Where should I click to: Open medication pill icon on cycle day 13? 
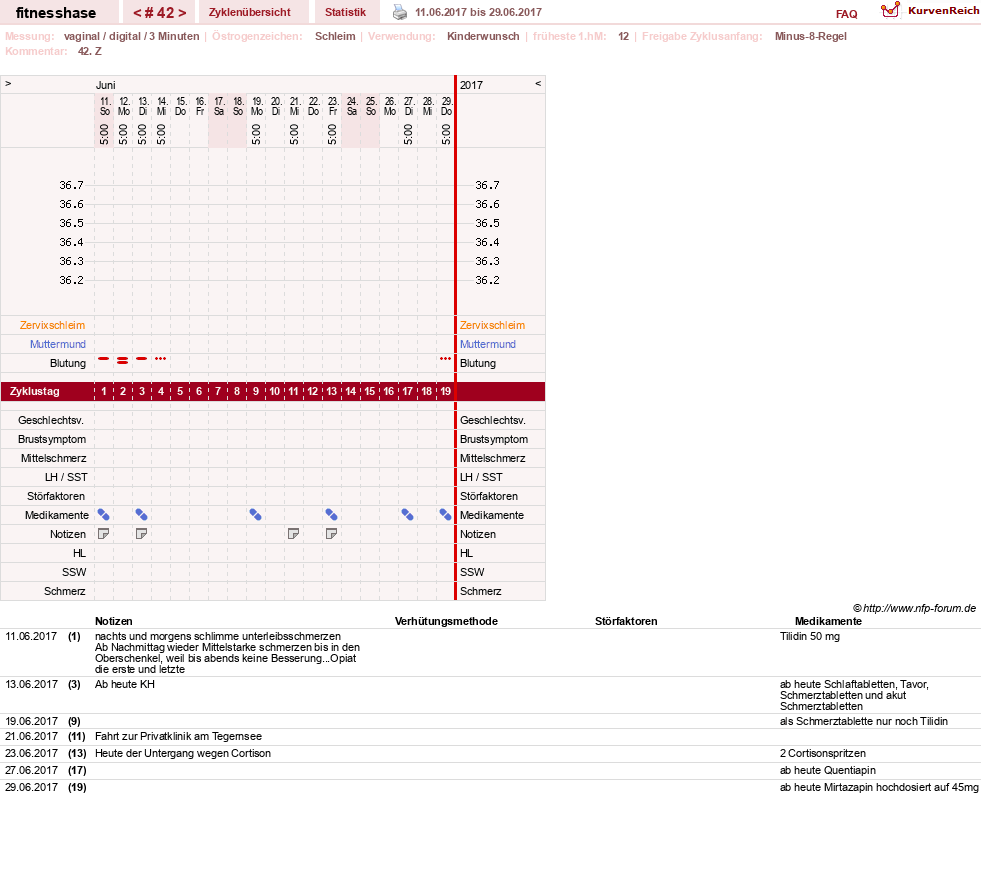332,515
